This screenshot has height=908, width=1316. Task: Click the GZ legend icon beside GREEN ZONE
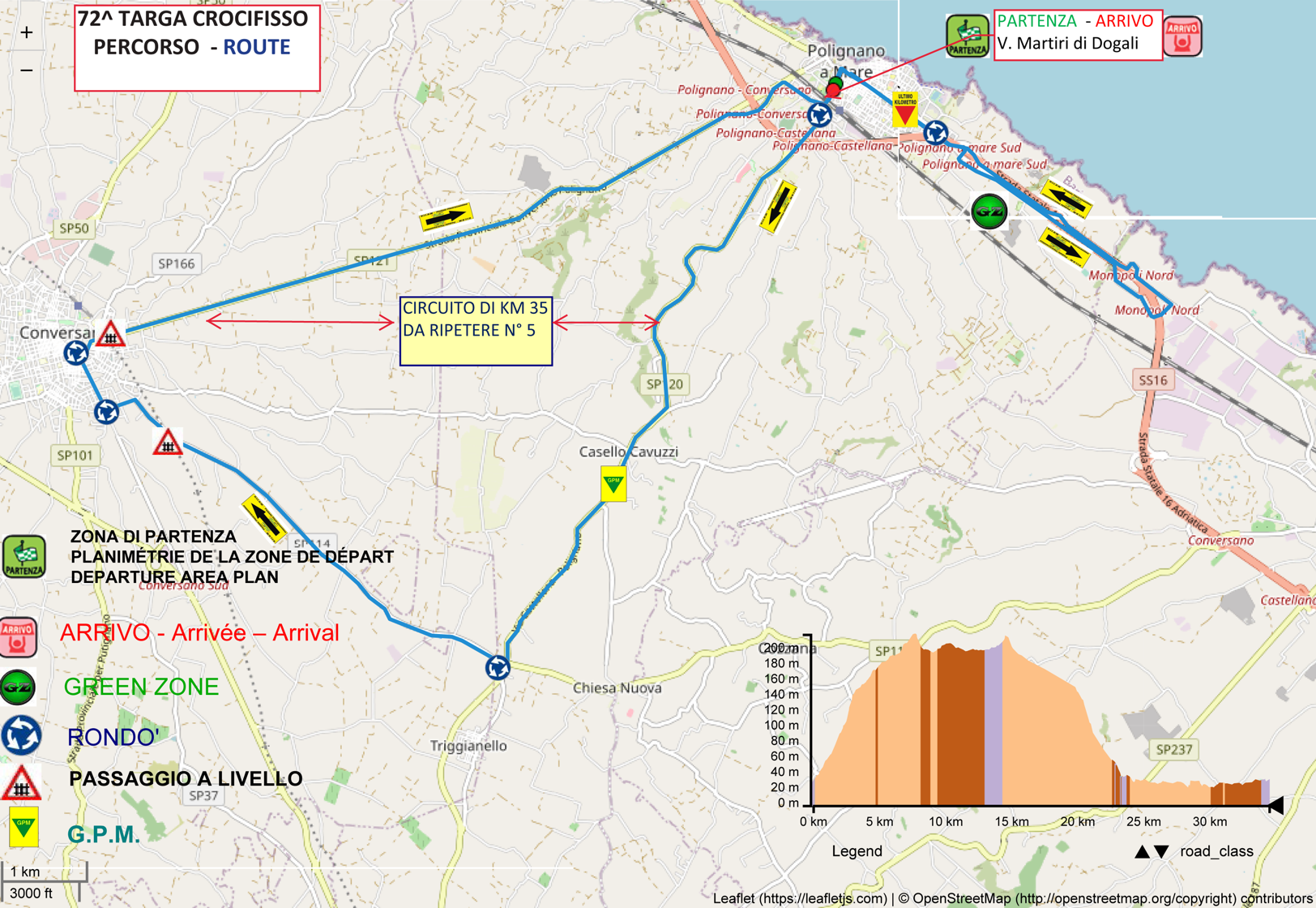point(18,687)
